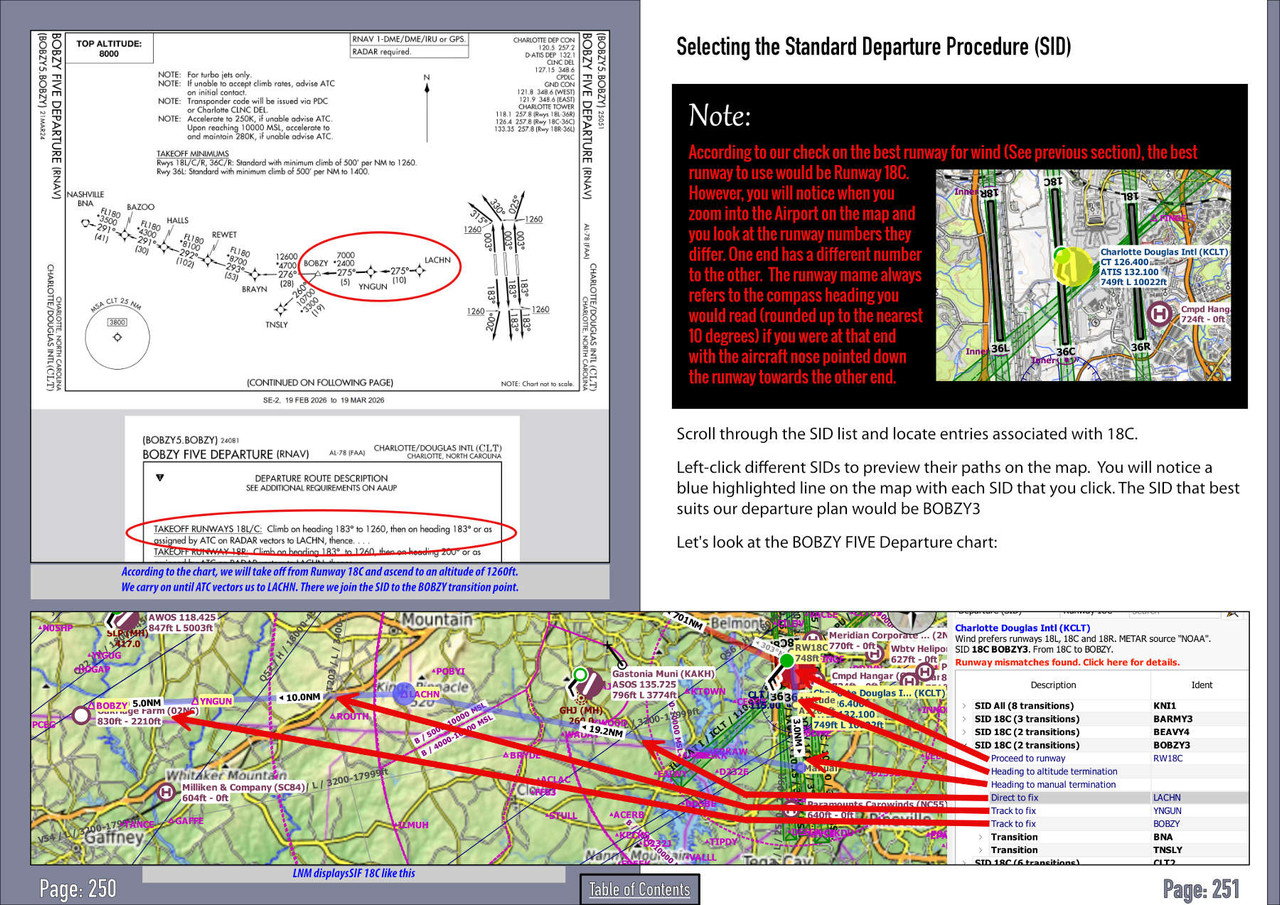1280x905 pixels.
Task: Select the Transition row labeled TNSLY
Action: pos(1014,850)
